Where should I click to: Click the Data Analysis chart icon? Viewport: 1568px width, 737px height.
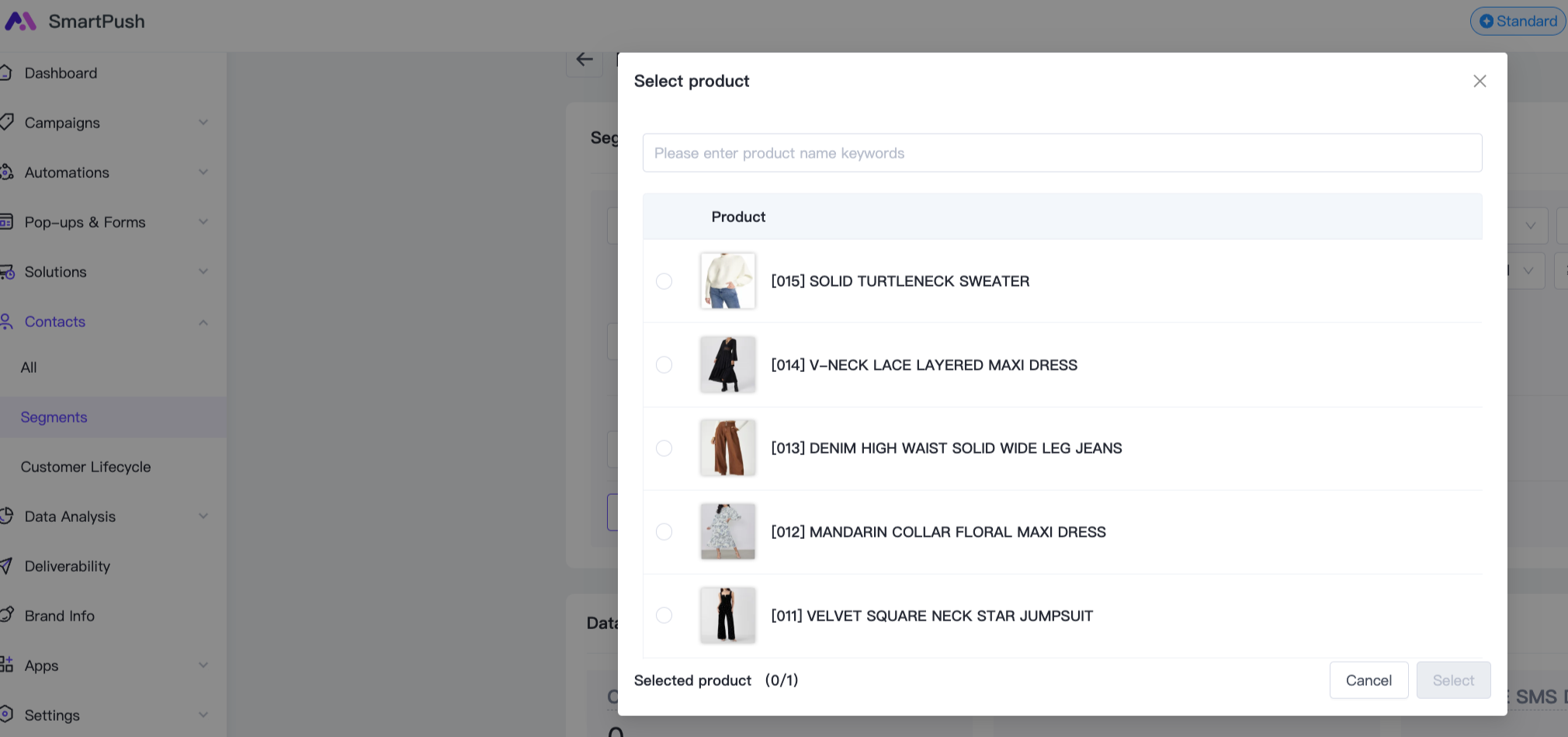pos(6,516)
